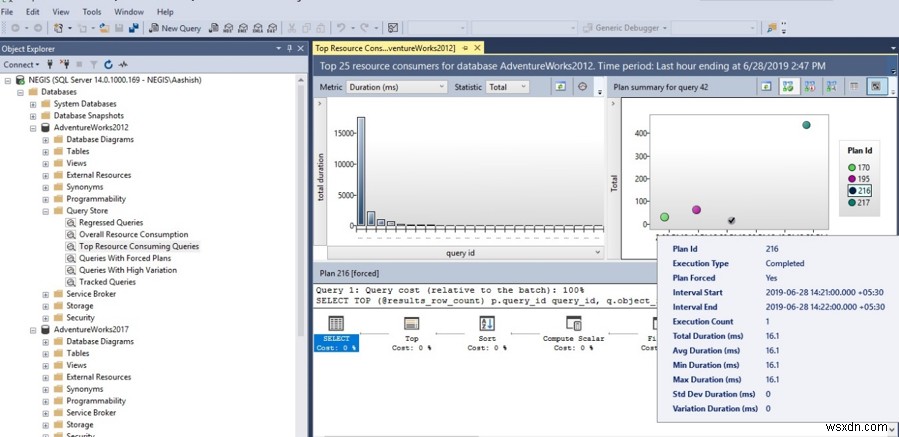Open the Metric dropdown showing Duration (ms)
This screenshot has height=437, width=899.
click(x=396, y=87)
